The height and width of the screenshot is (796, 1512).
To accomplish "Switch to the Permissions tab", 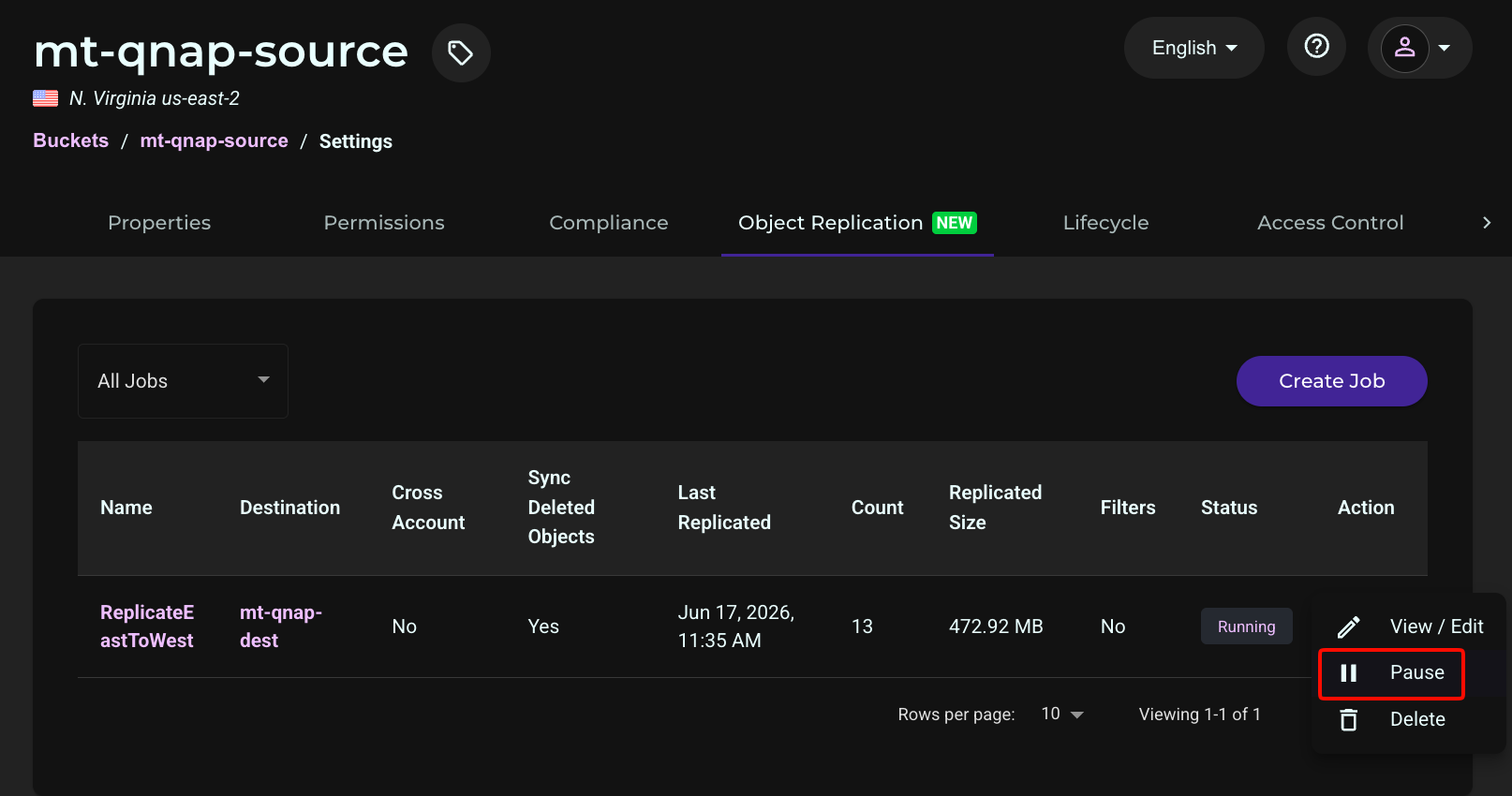I will (x=384, y=223).
